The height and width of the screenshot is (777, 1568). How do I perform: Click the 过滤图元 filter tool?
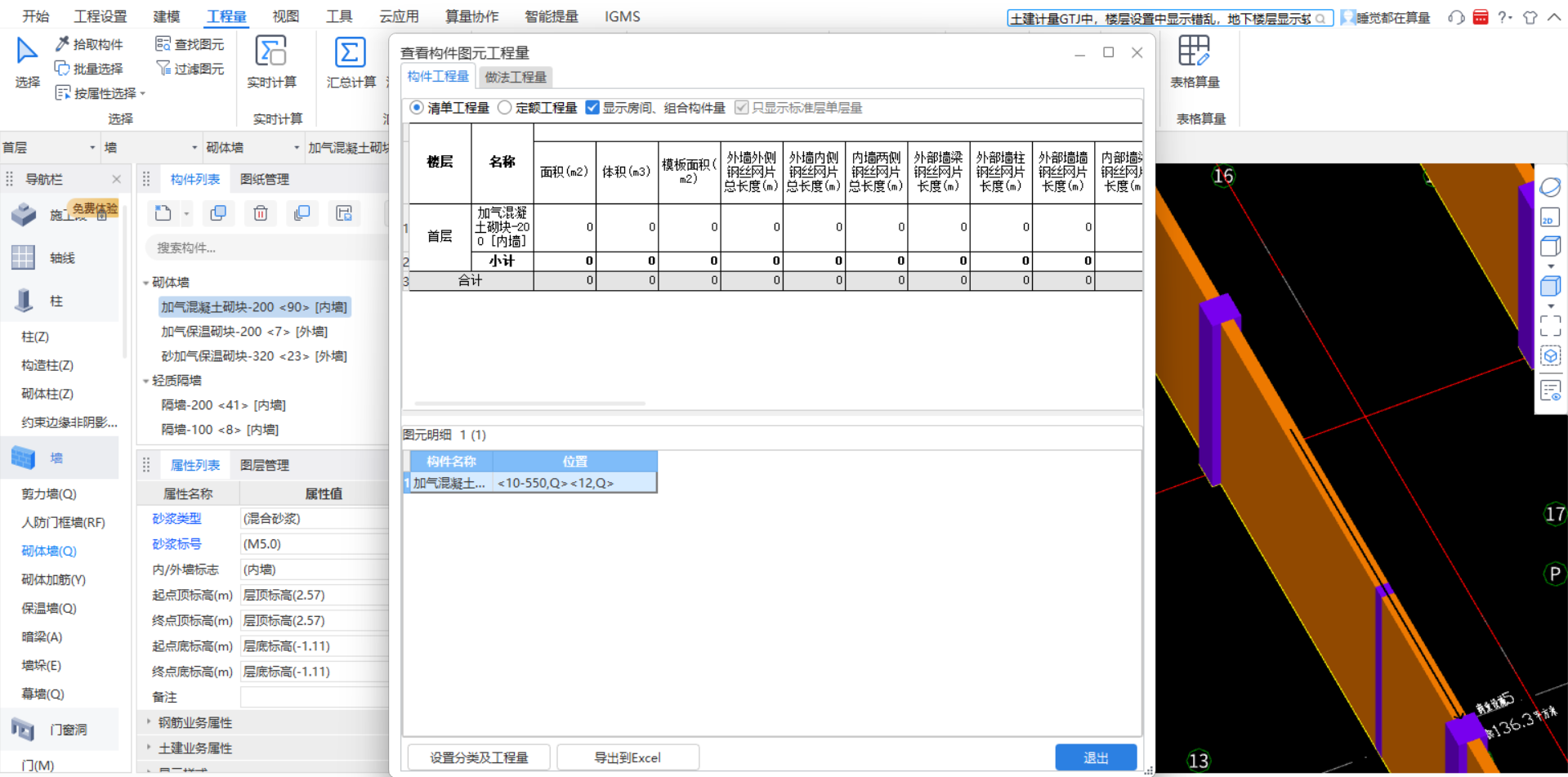pos(190,69)
